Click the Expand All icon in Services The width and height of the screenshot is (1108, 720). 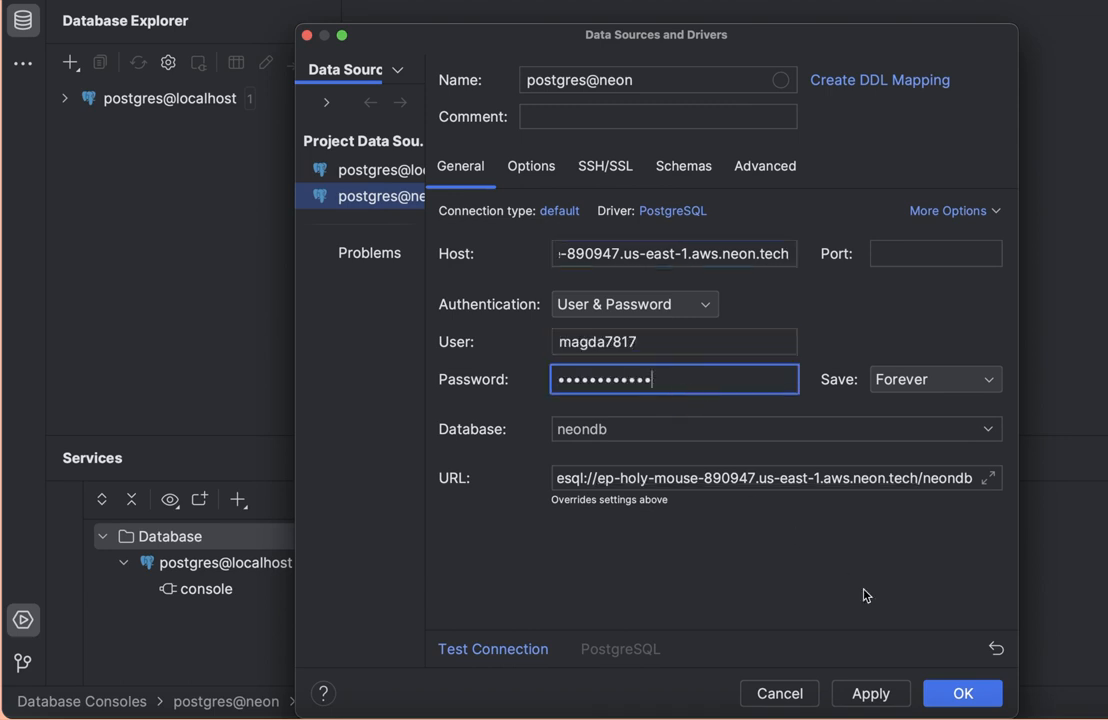[102, 500]
